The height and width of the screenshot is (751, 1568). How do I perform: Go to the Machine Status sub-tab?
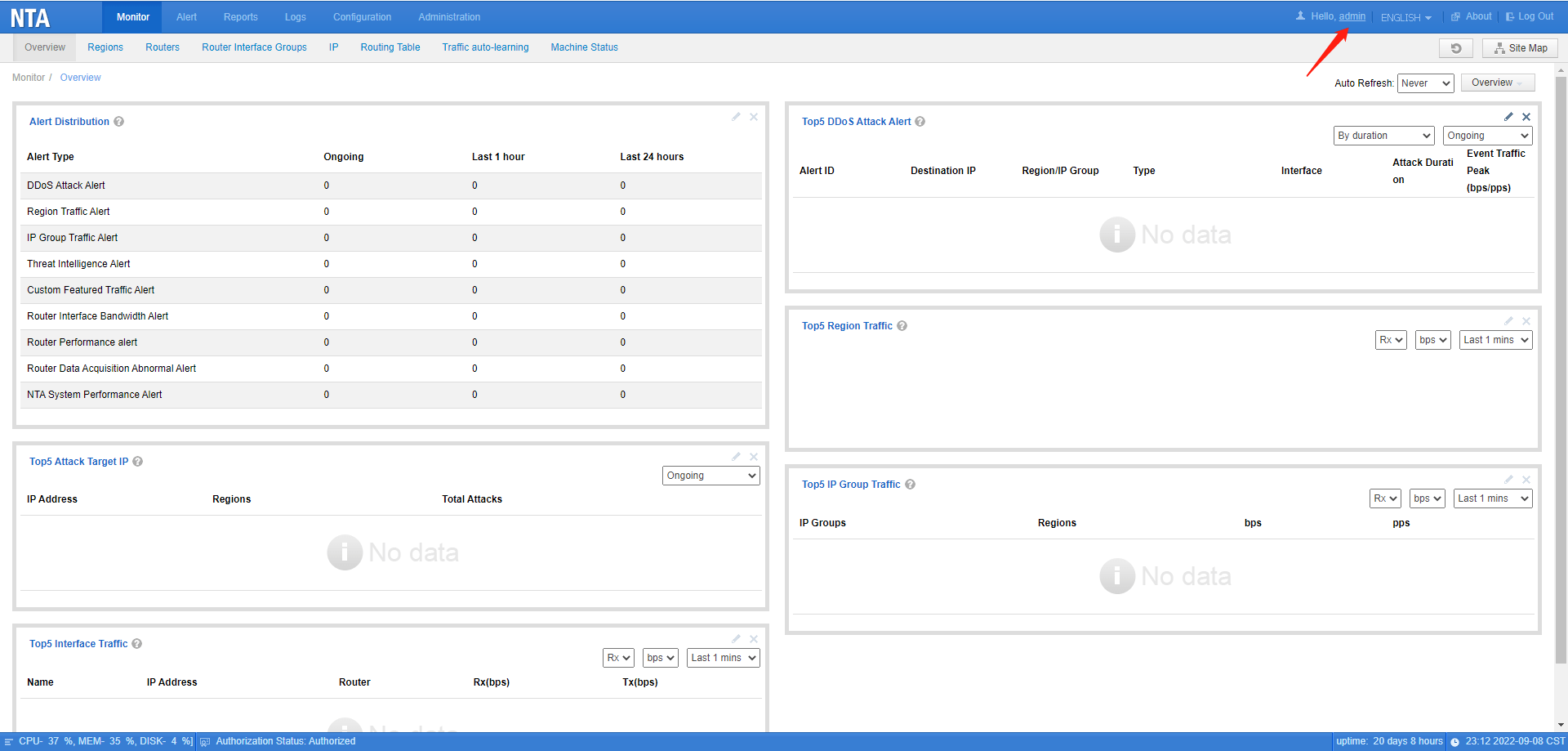tap(585, 47)
